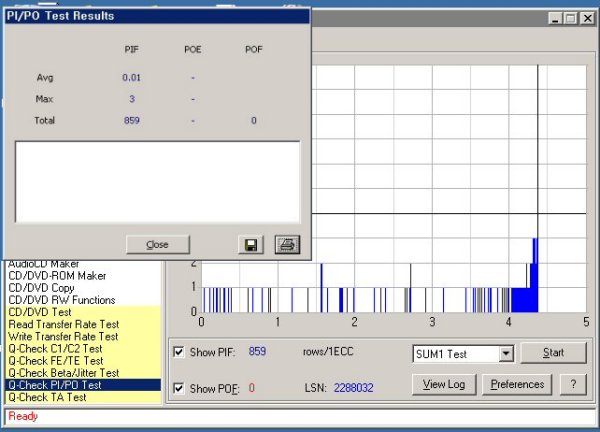Select AudioCD Maker in the list

click(83, 264)
